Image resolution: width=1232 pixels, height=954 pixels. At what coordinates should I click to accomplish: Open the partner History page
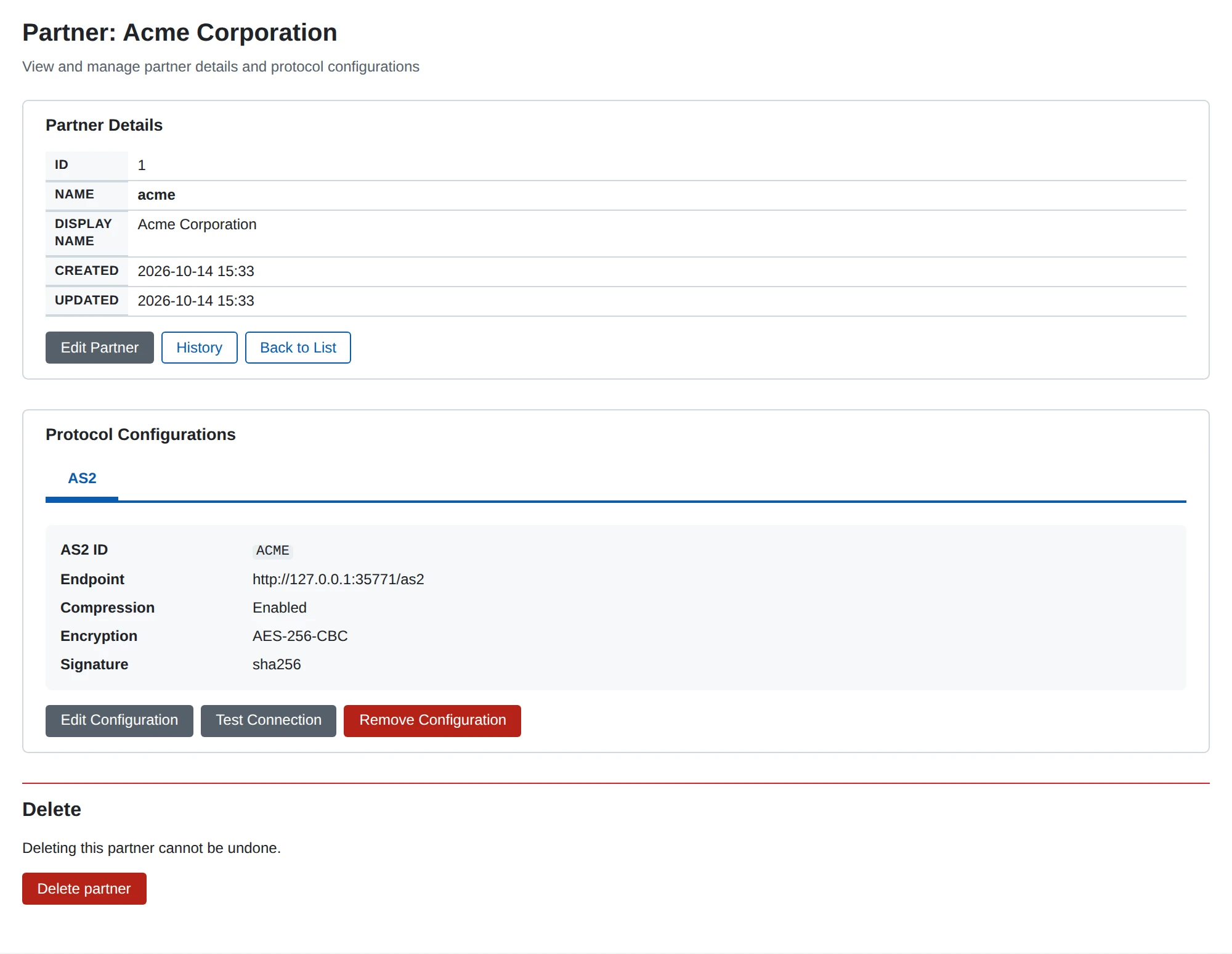tap(199, 348)
